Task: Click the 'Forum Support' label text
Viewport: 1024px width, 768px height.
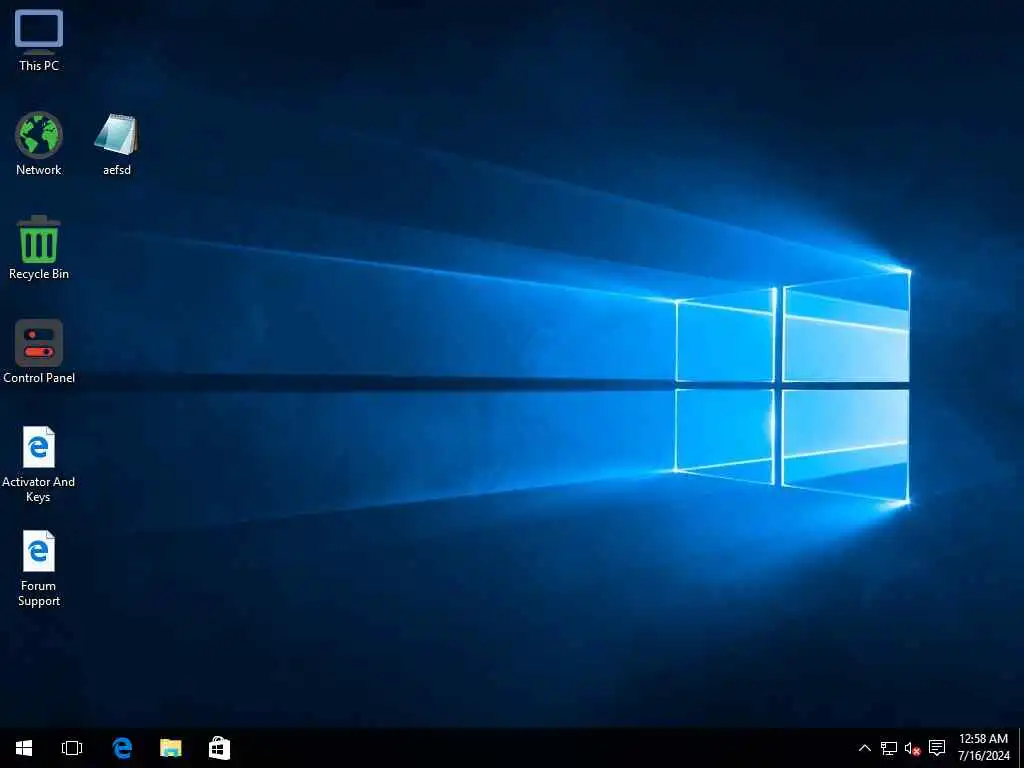Action: pos(39,594)
